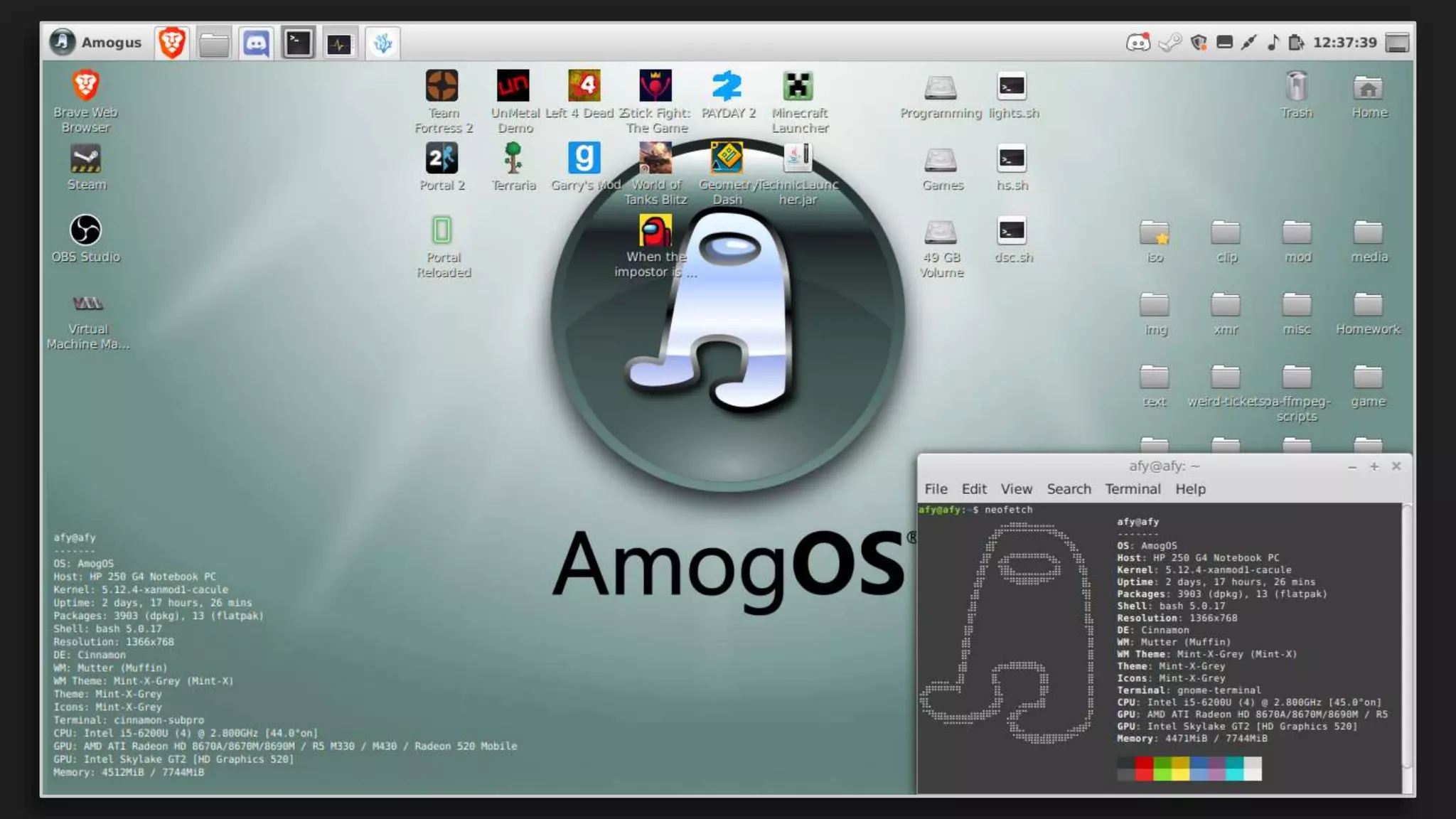The image size is (1456, 819).
Task: Open the View menu in the terminal
Action: [x=1016, y=489]
